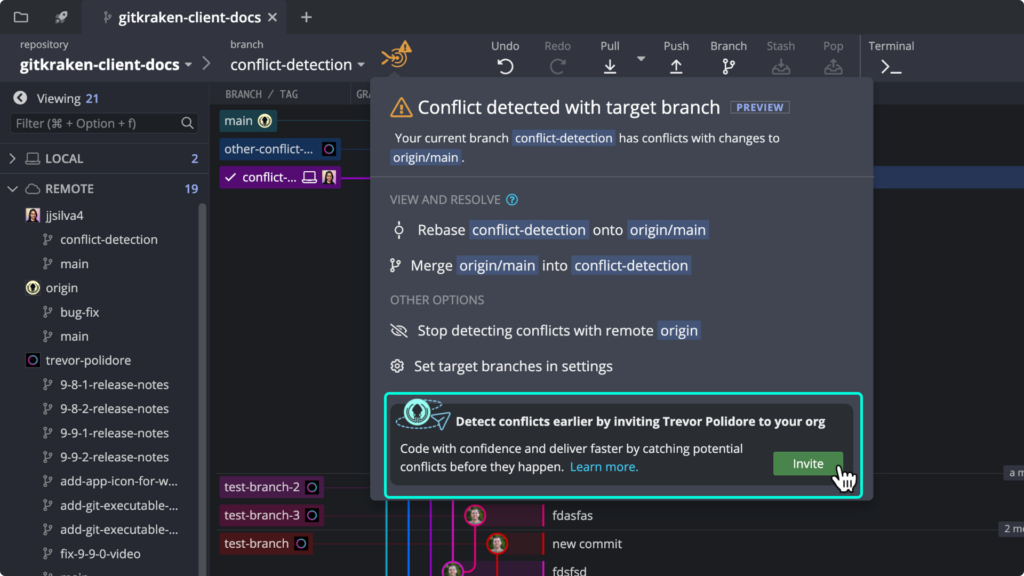The height and width of the screenshot is (576, 1024).
Task: Select bug-fix branch under origin
Action: click(79, 312)
